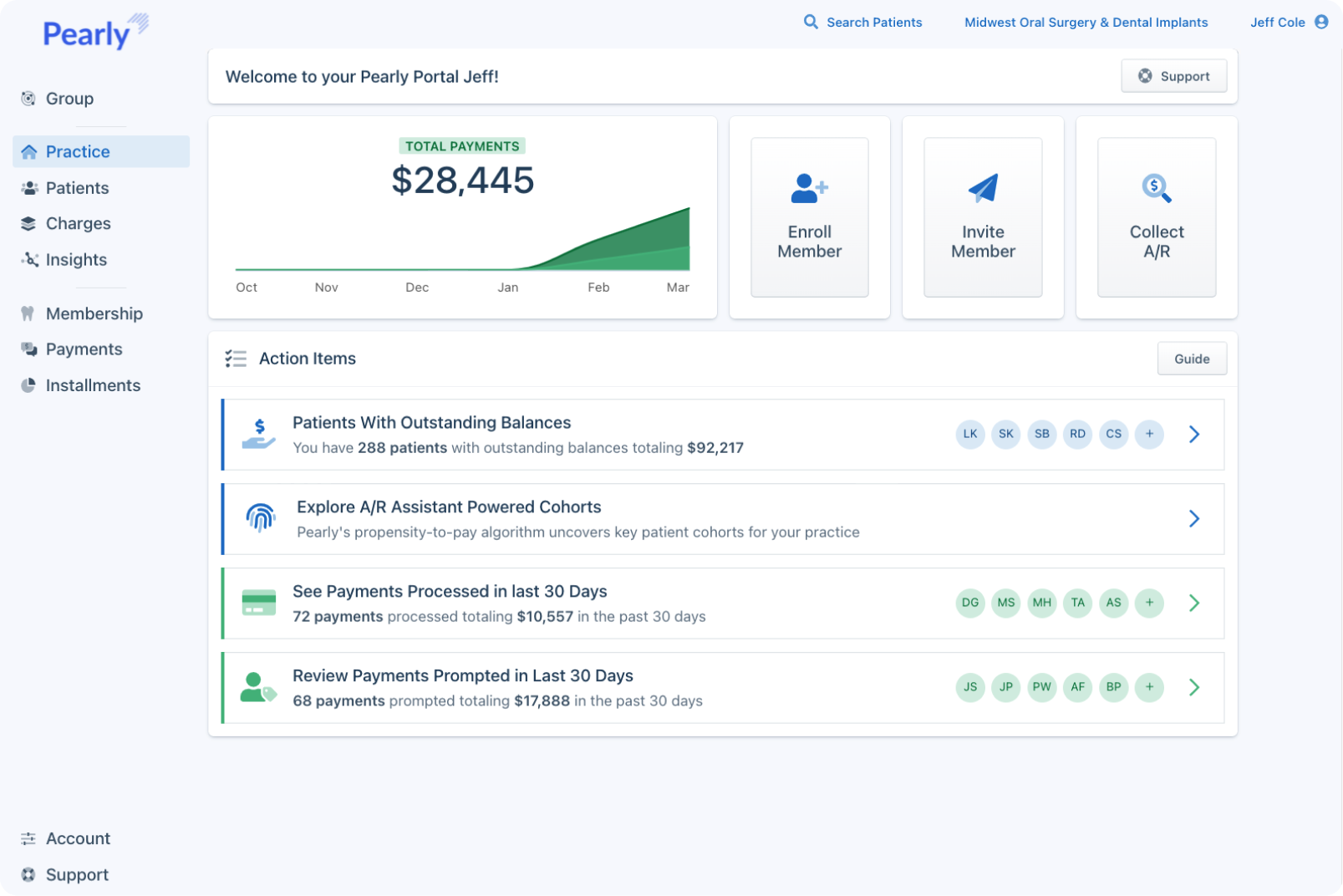Click the Action Items checklist icon
The width and height of the screenshot is (1343, 896).
point(236,359)
